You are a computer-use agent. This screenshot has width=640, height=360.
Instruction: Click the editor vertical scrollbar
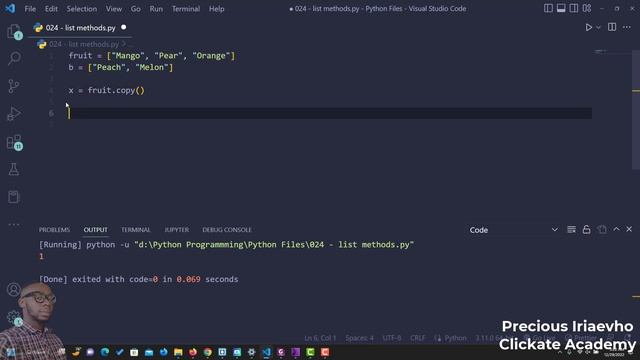[x=636, y=110]
